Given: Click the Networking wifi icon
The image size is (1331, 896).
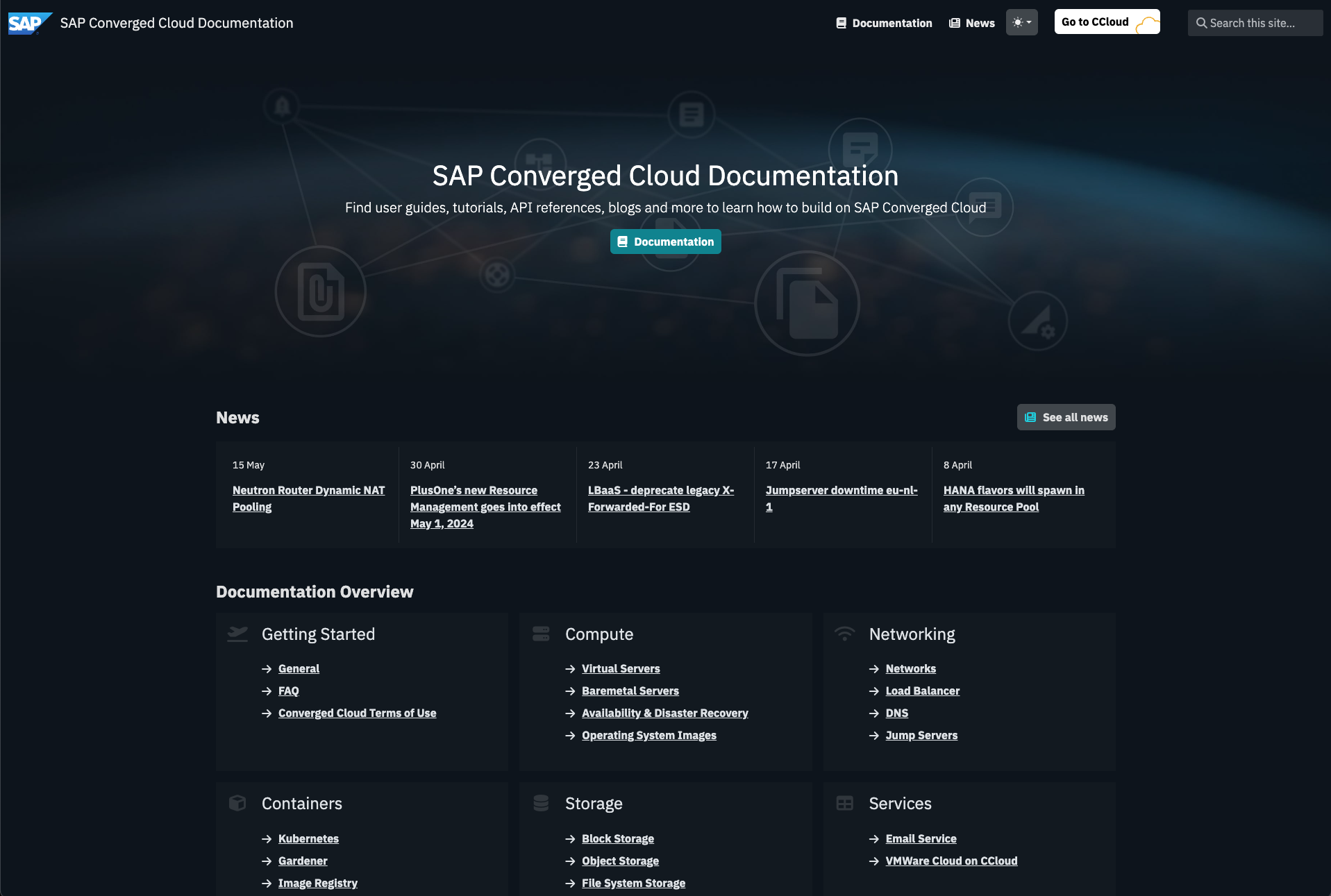Looking at the screenshot, I should click(844, 634).
